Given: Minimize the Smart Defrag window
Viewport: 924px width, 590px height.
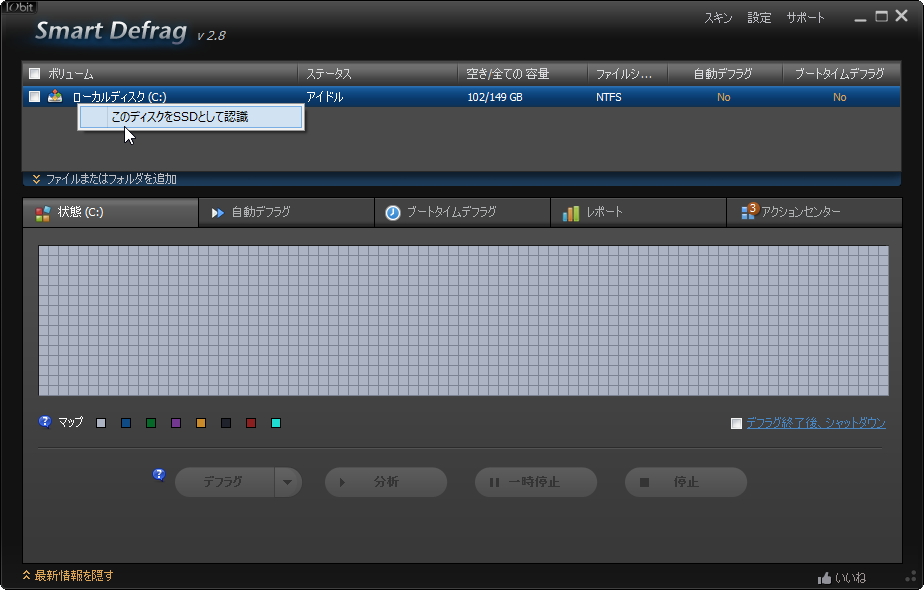Looking at the screenshot, I should [x=860, y=18].
